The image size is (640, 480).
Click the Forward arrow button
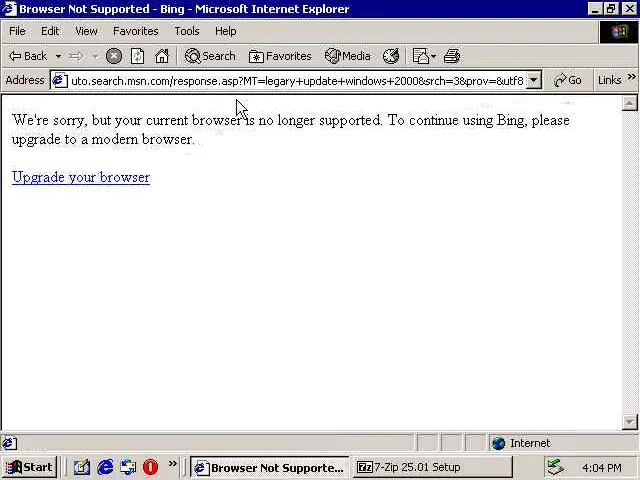76,56
